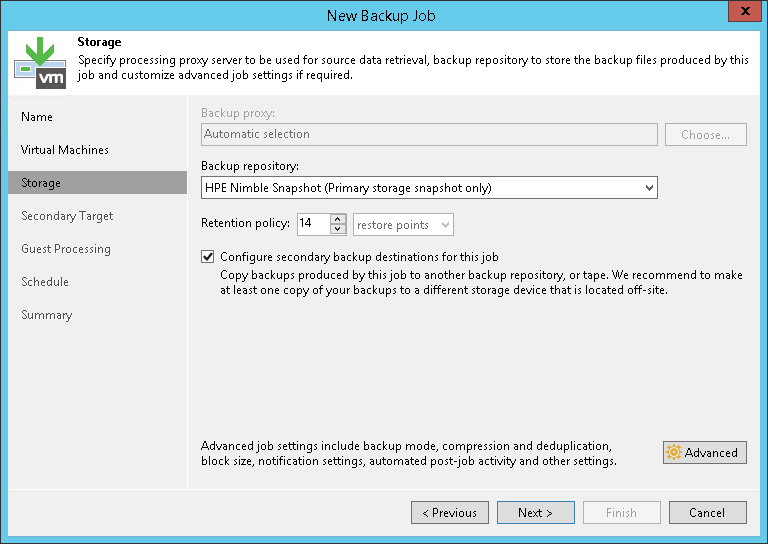Click the green arrow VM backup icon
Viewport: 768px width, 544px height.
(x=40, y=62)
